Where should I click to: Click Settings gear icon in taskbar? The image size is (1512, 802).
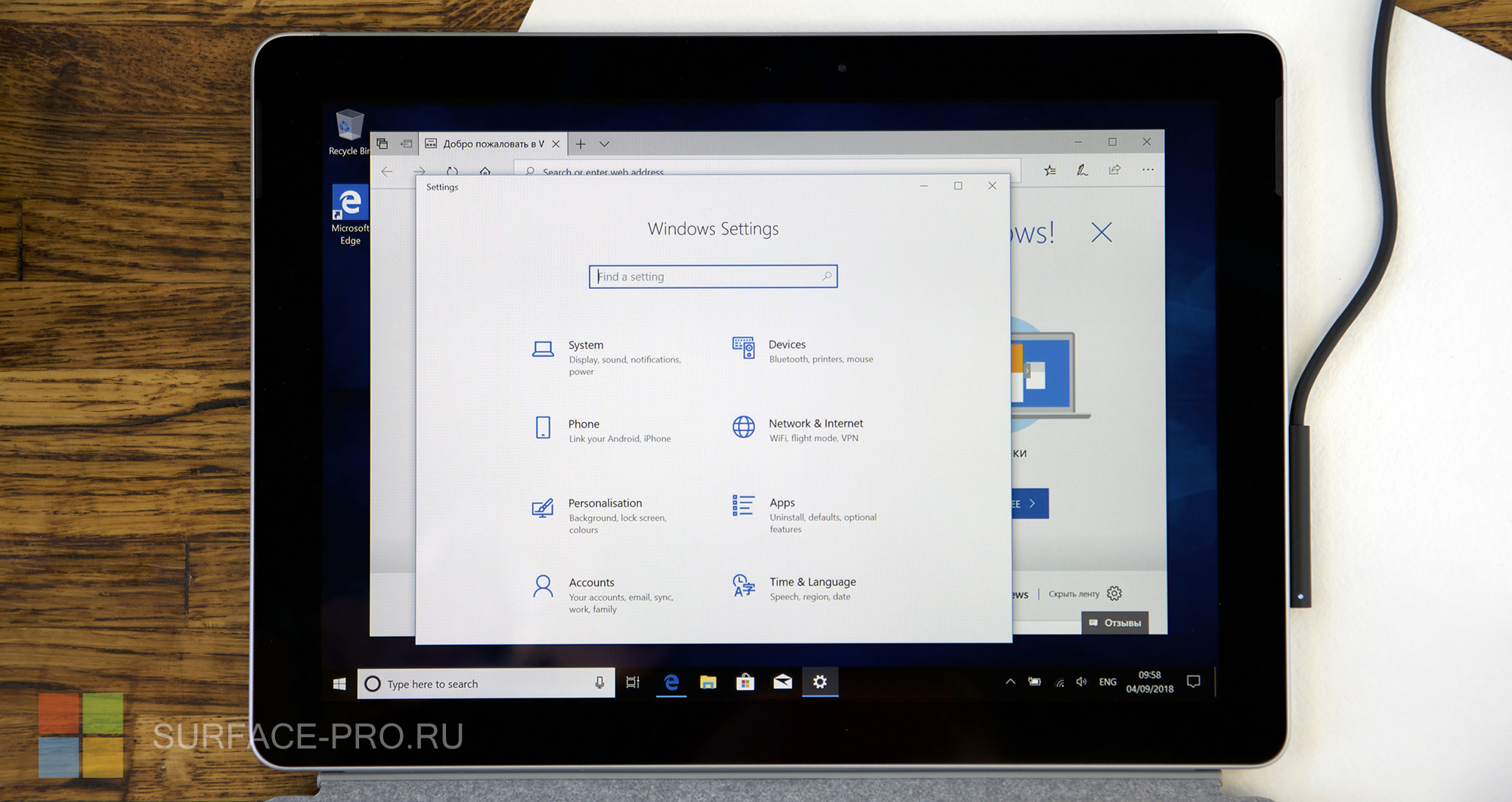820,683
